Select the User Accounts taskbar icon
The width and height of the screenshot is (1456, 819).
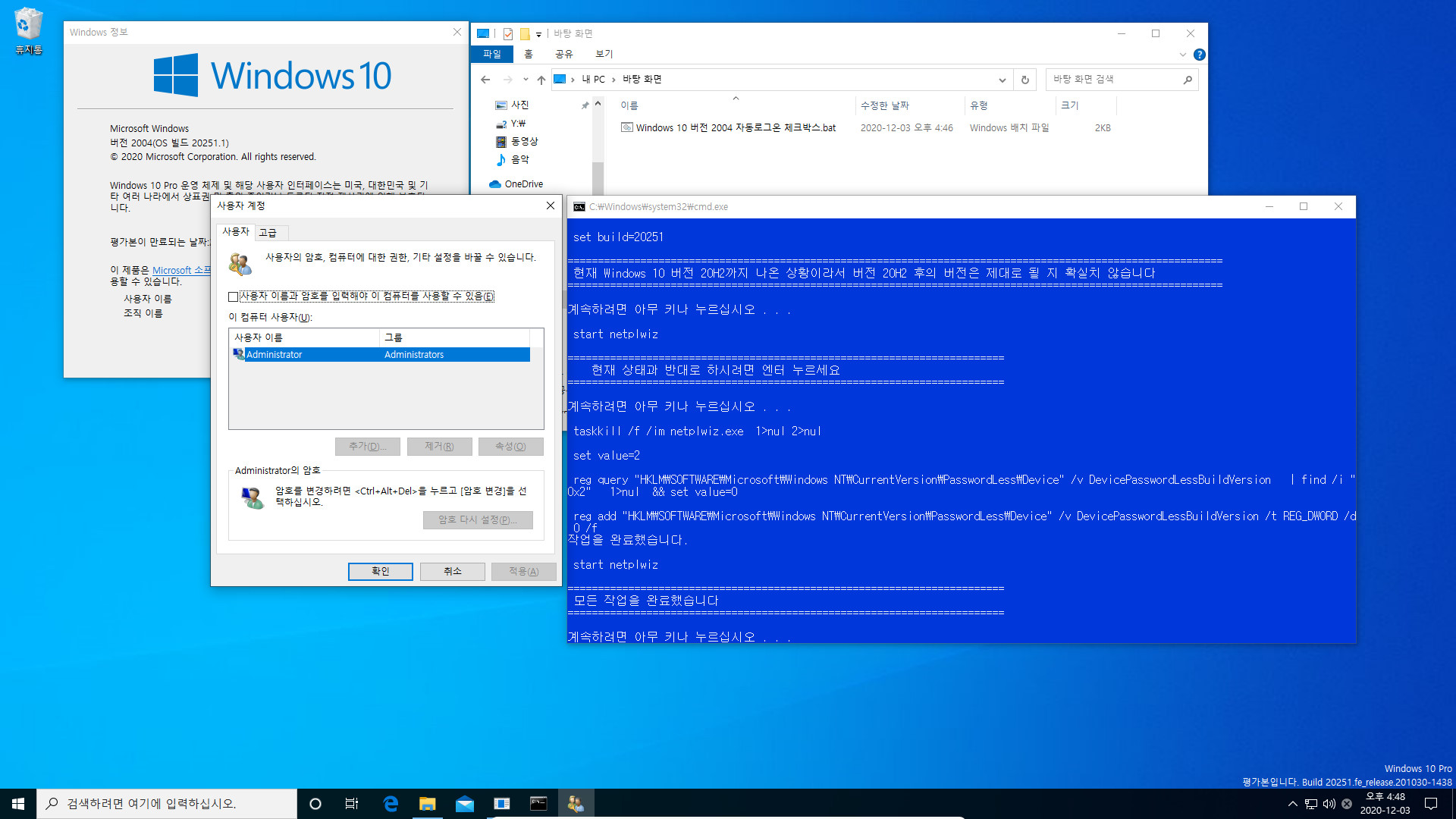point(576,804)
